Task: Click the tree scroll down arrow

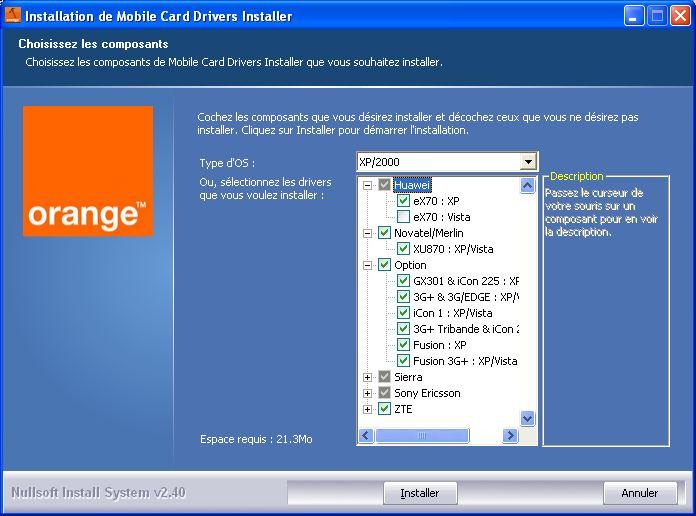Action: coord(527,418)
